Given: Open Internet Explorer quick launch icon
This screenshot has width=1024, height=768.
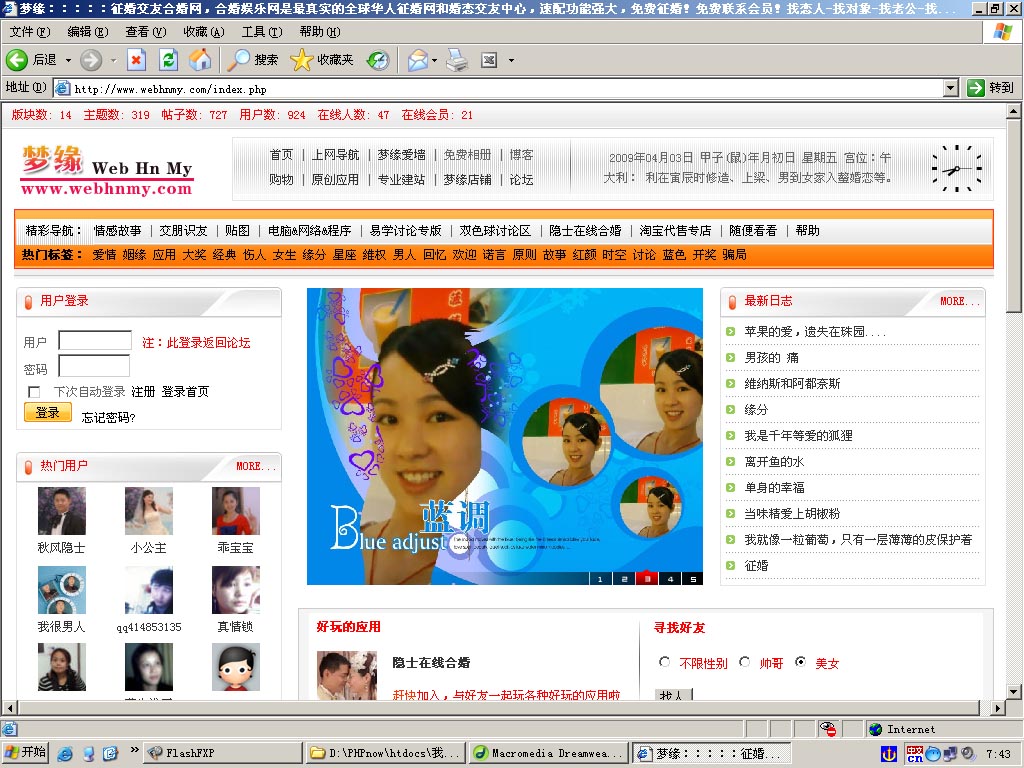Looking at the screenshot, I should tap(65, 754).
